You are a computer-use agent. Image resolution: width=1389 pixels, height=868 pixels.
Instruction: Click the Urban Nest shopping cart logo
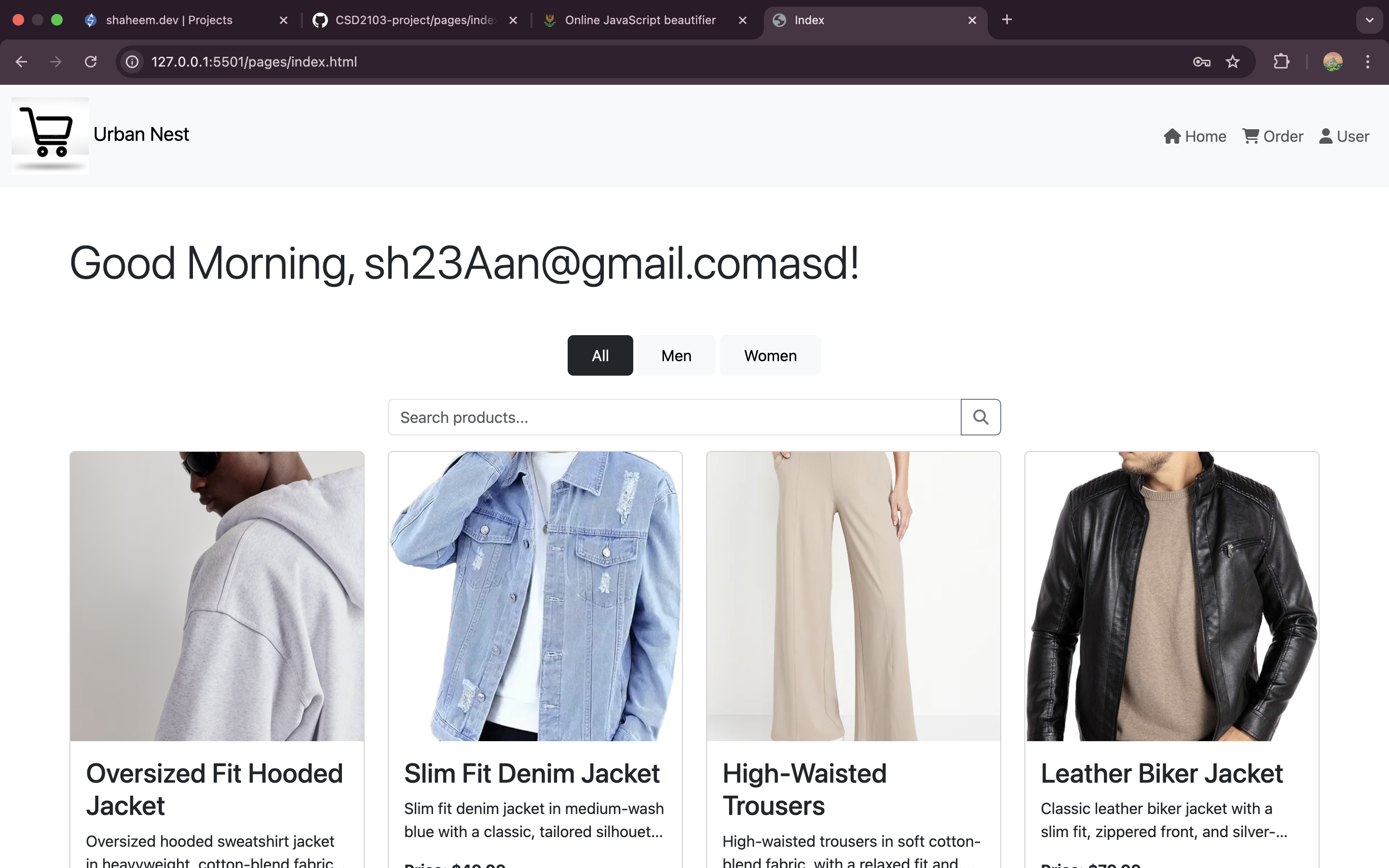pos(50,136)
